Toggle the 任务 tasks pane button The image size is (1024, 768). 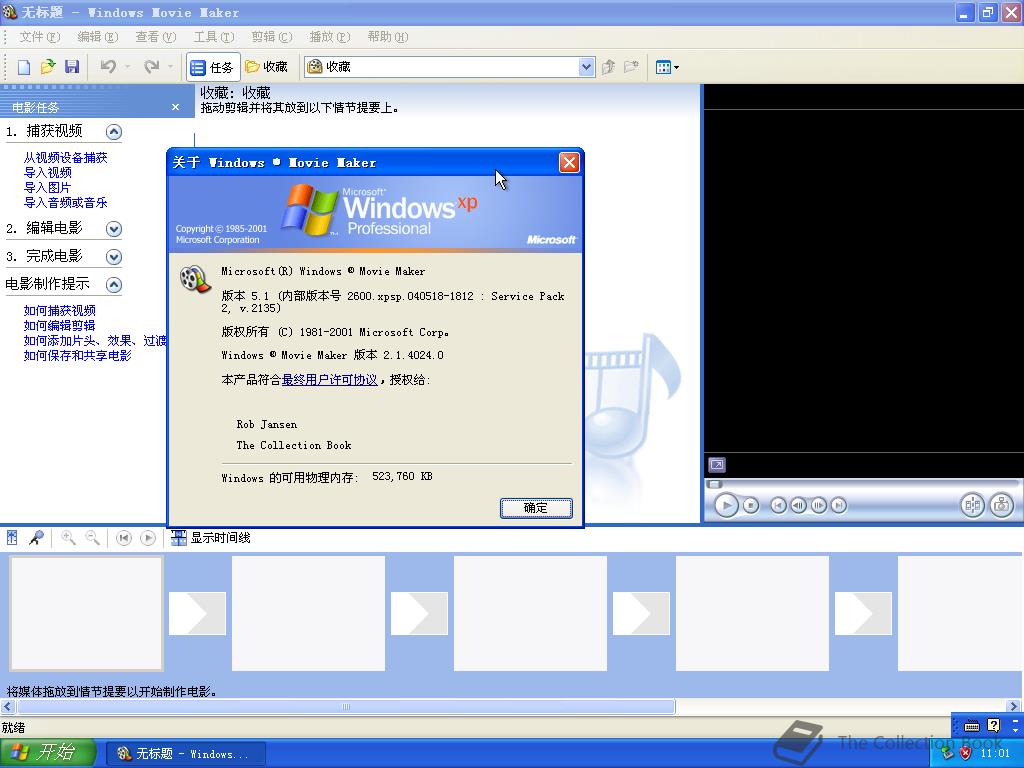(213, 67)
